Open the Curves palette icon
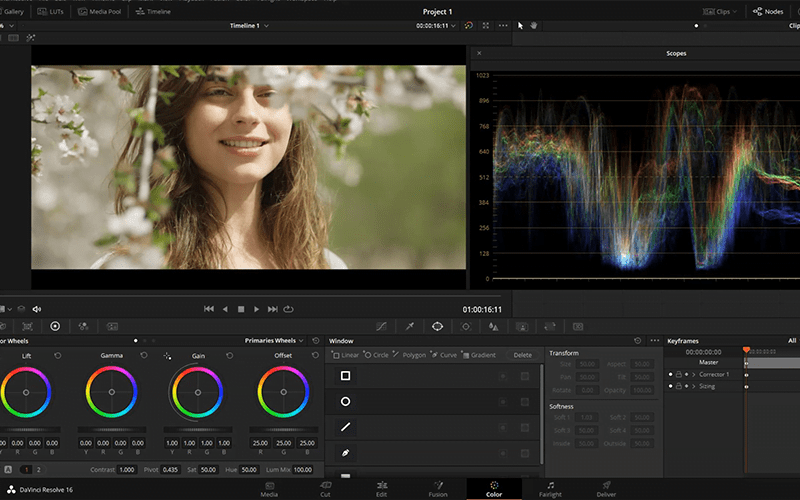Screen dimensions: 800x500 [381, 327]
